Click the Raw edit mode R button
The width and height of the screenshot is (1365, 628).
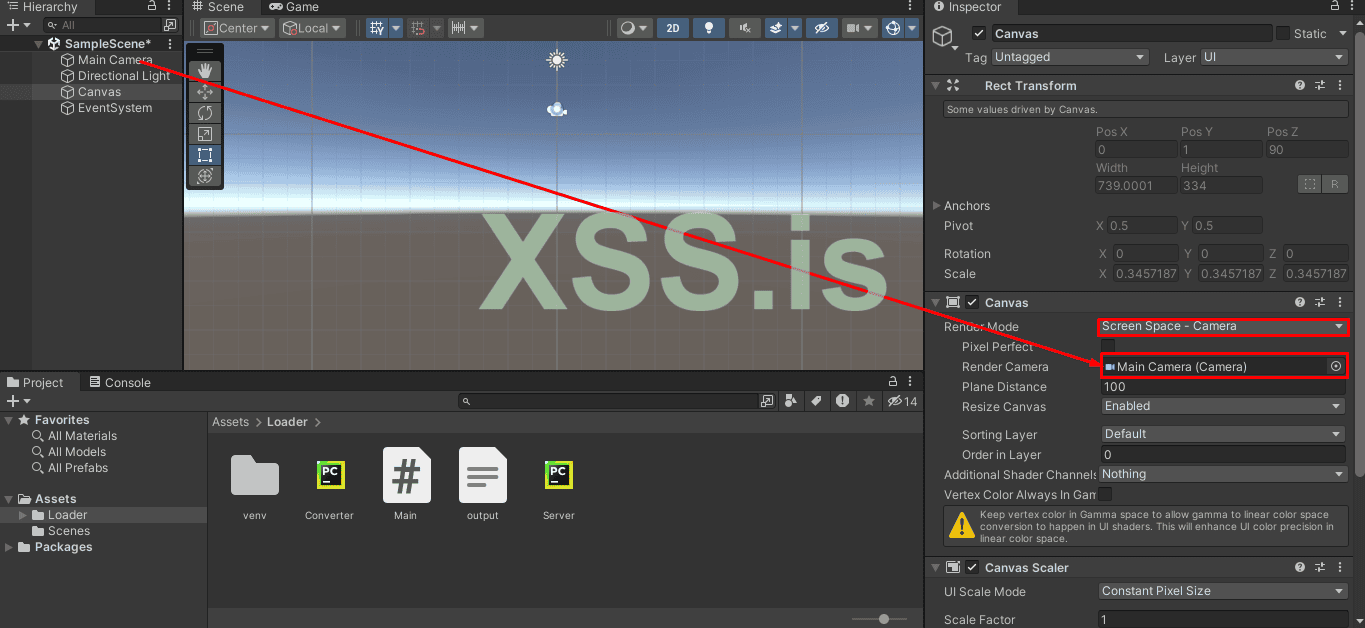(x=1335, y=185)
